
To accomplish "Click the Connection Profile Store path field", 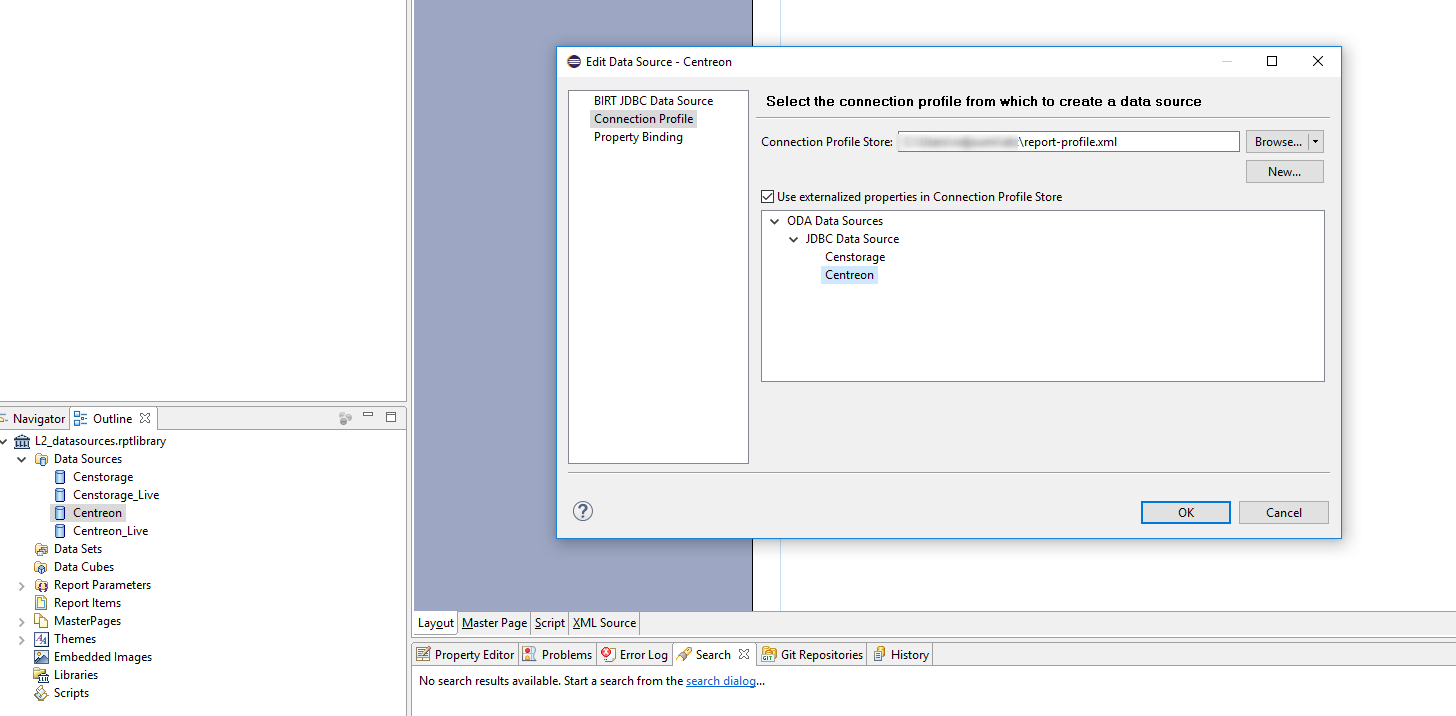I will 1068,142.
